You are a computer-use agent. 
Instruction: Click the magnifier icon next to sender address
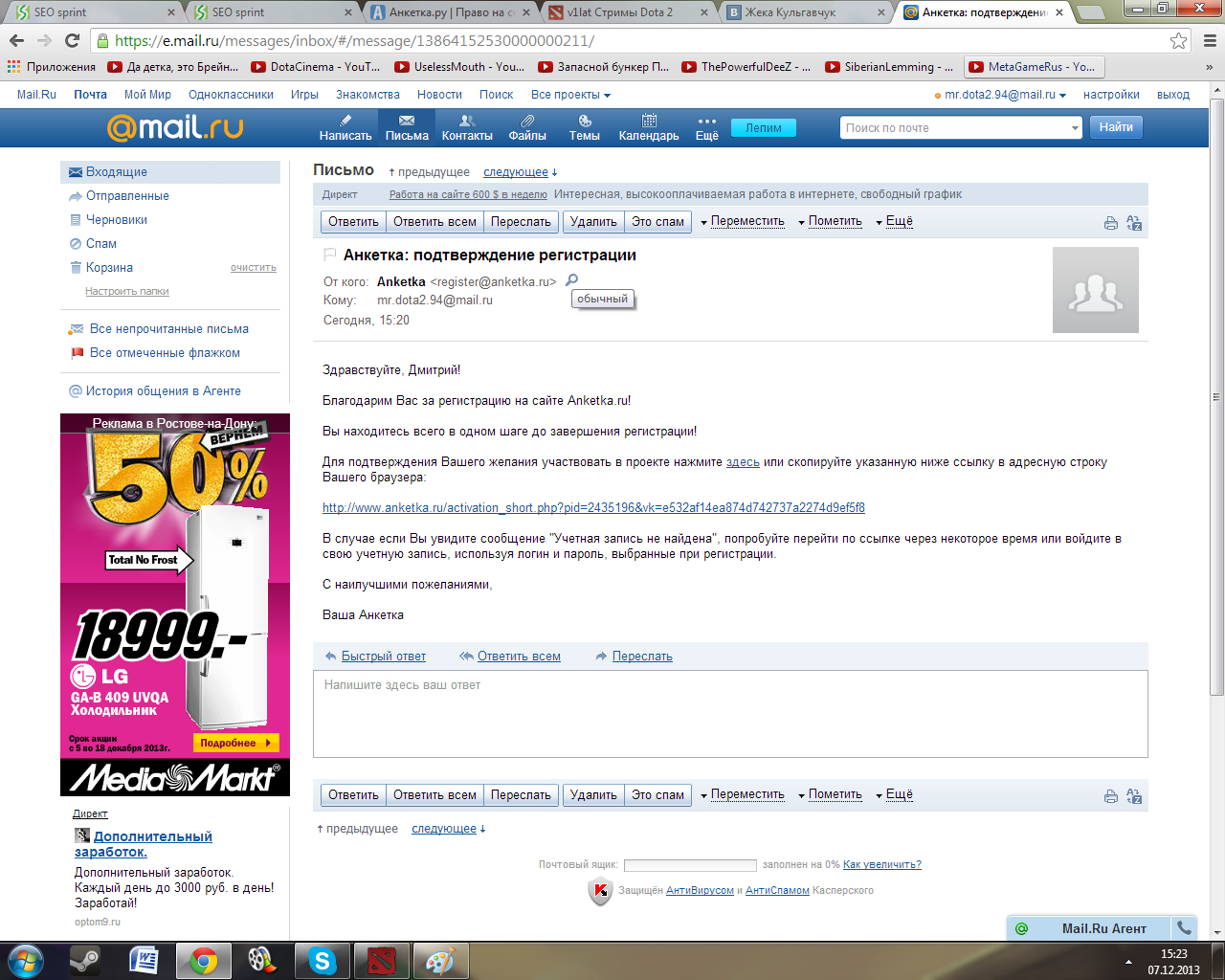572,280
